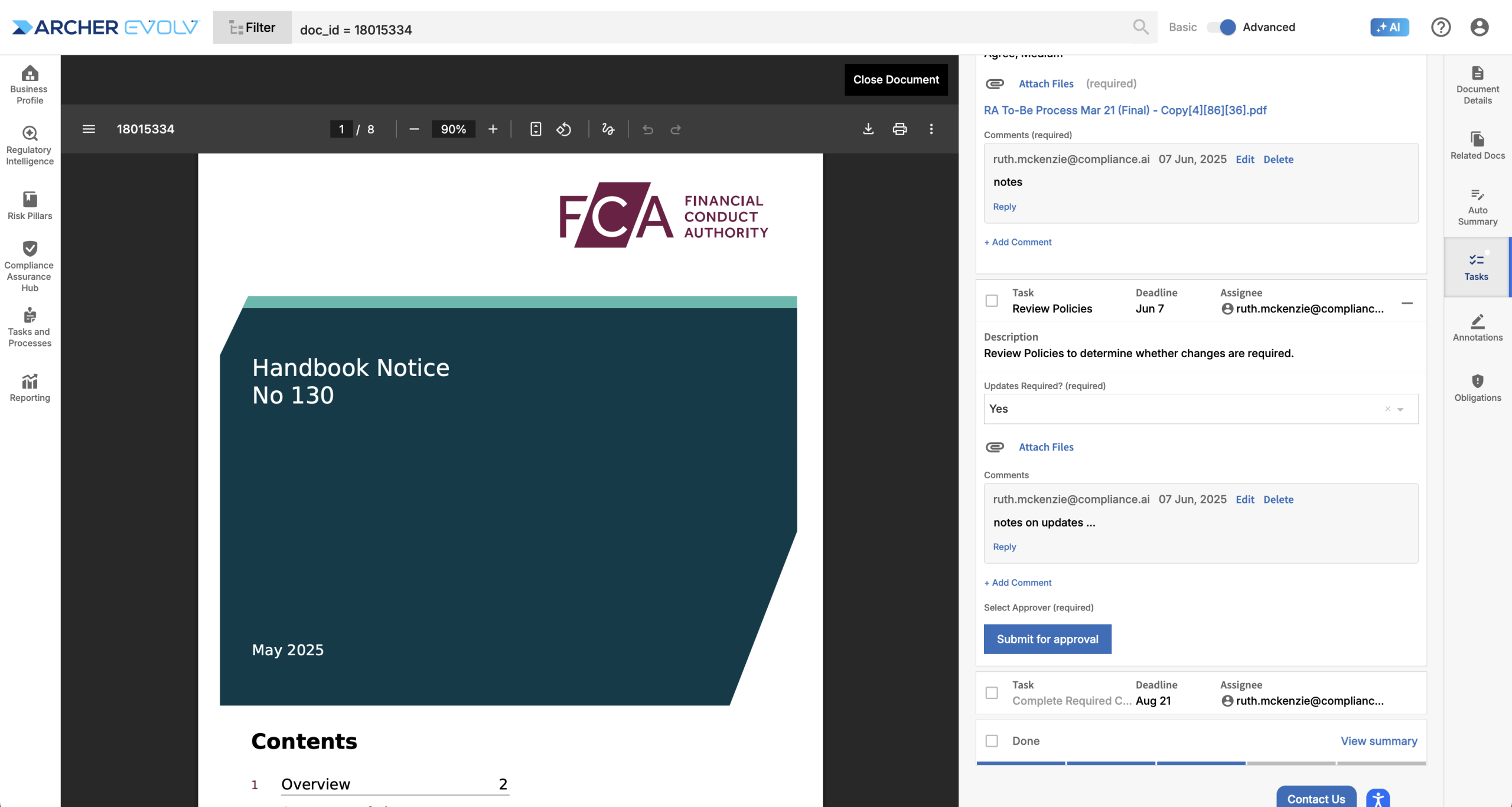Mark the Done checkbox
This screenshot has width=1512, height=807.
[x=992, y=741]
